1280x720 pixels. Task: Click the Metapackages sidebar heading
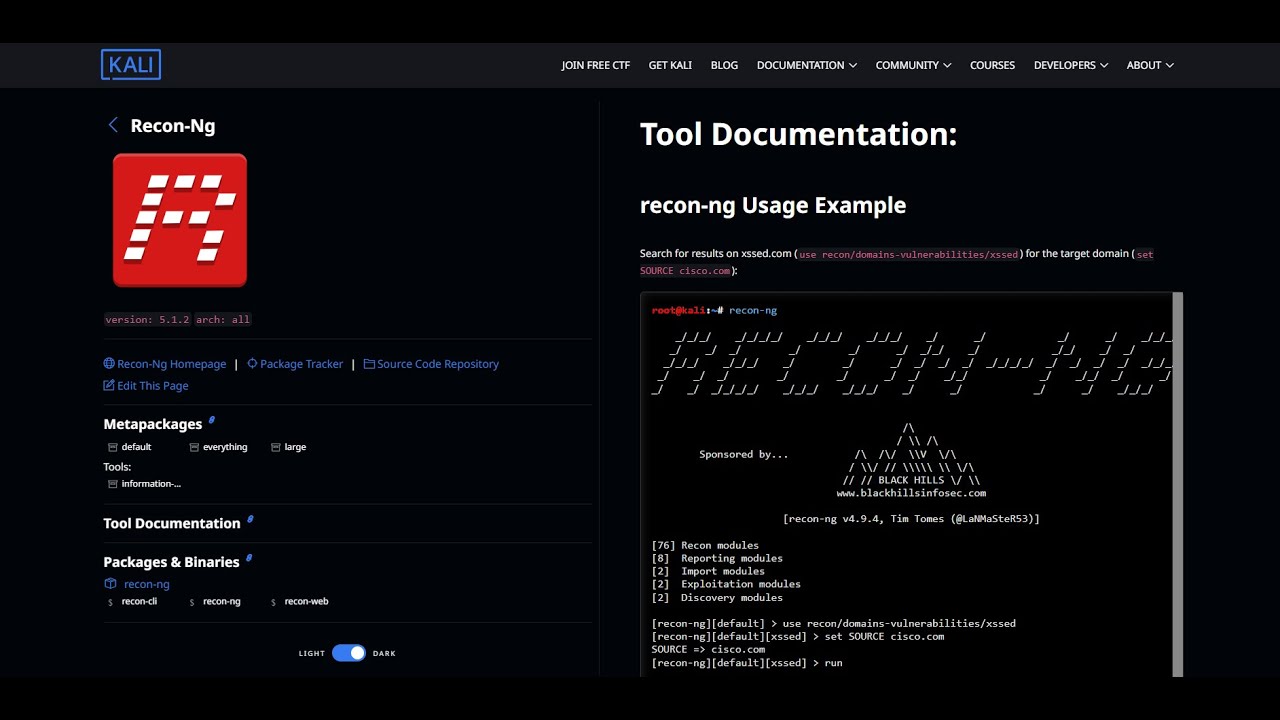(x=153, y=424)
